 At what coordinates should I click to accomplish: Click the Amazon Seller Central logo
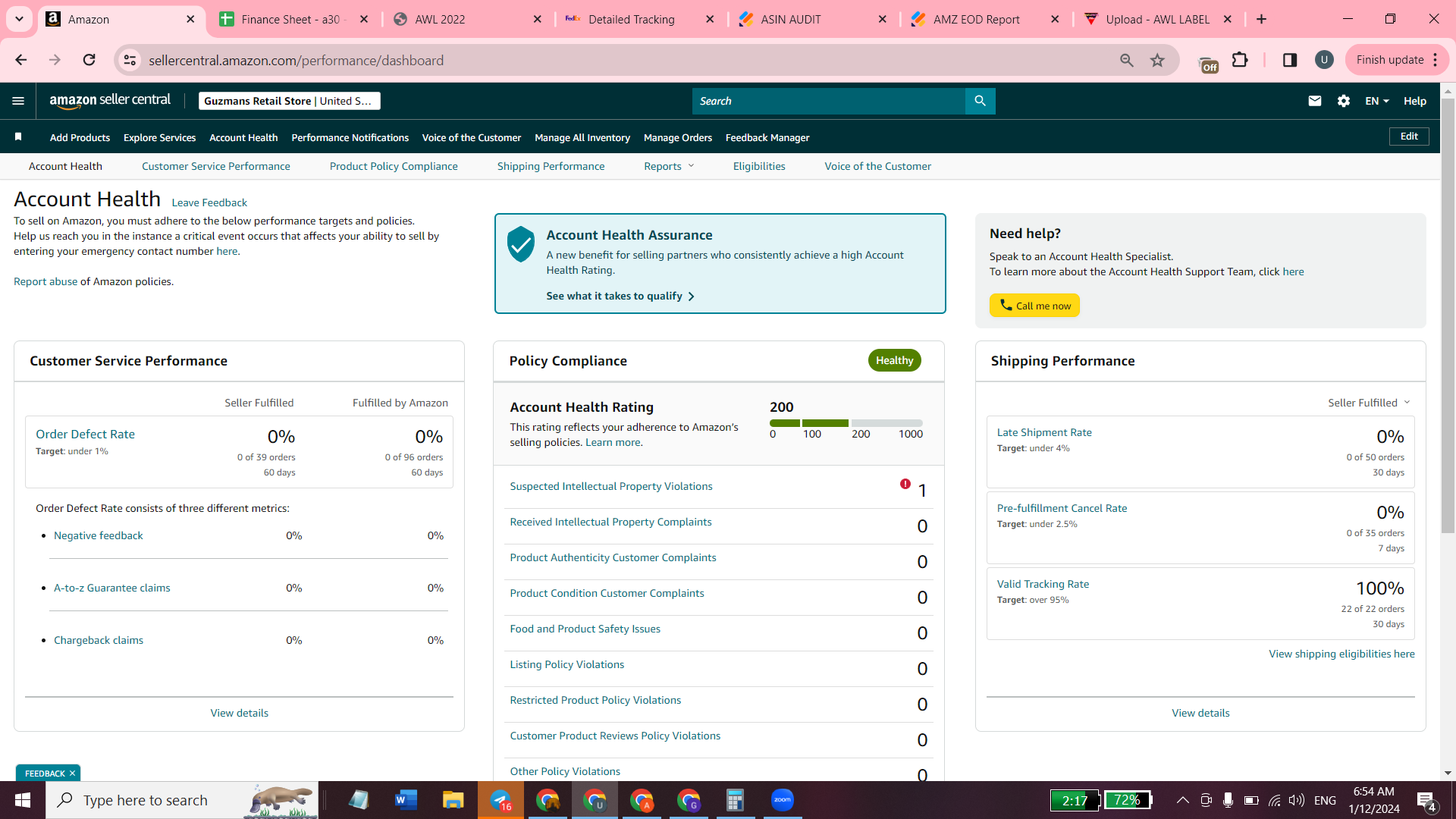point(110,101)
